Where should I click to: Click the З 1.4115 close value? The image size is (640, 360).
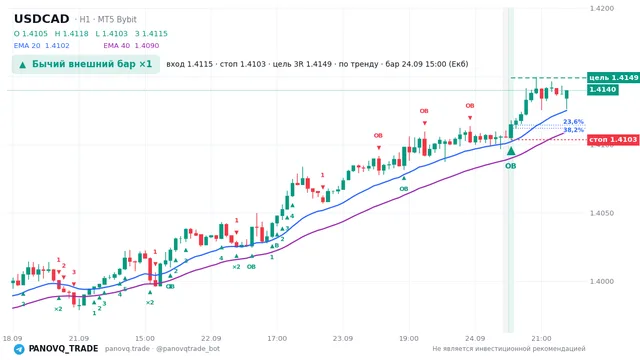tap(151, 34)
